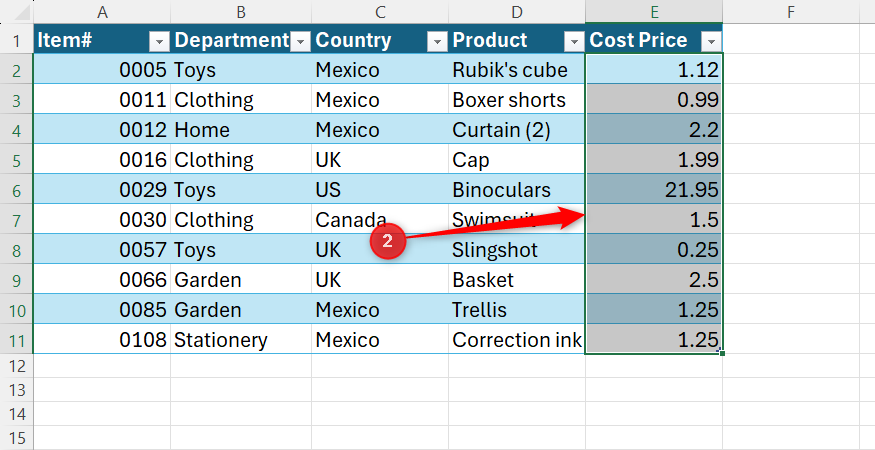This screenshot has width=875, height=450.
Task: Select column F header
Action: (x=791, y=12)
